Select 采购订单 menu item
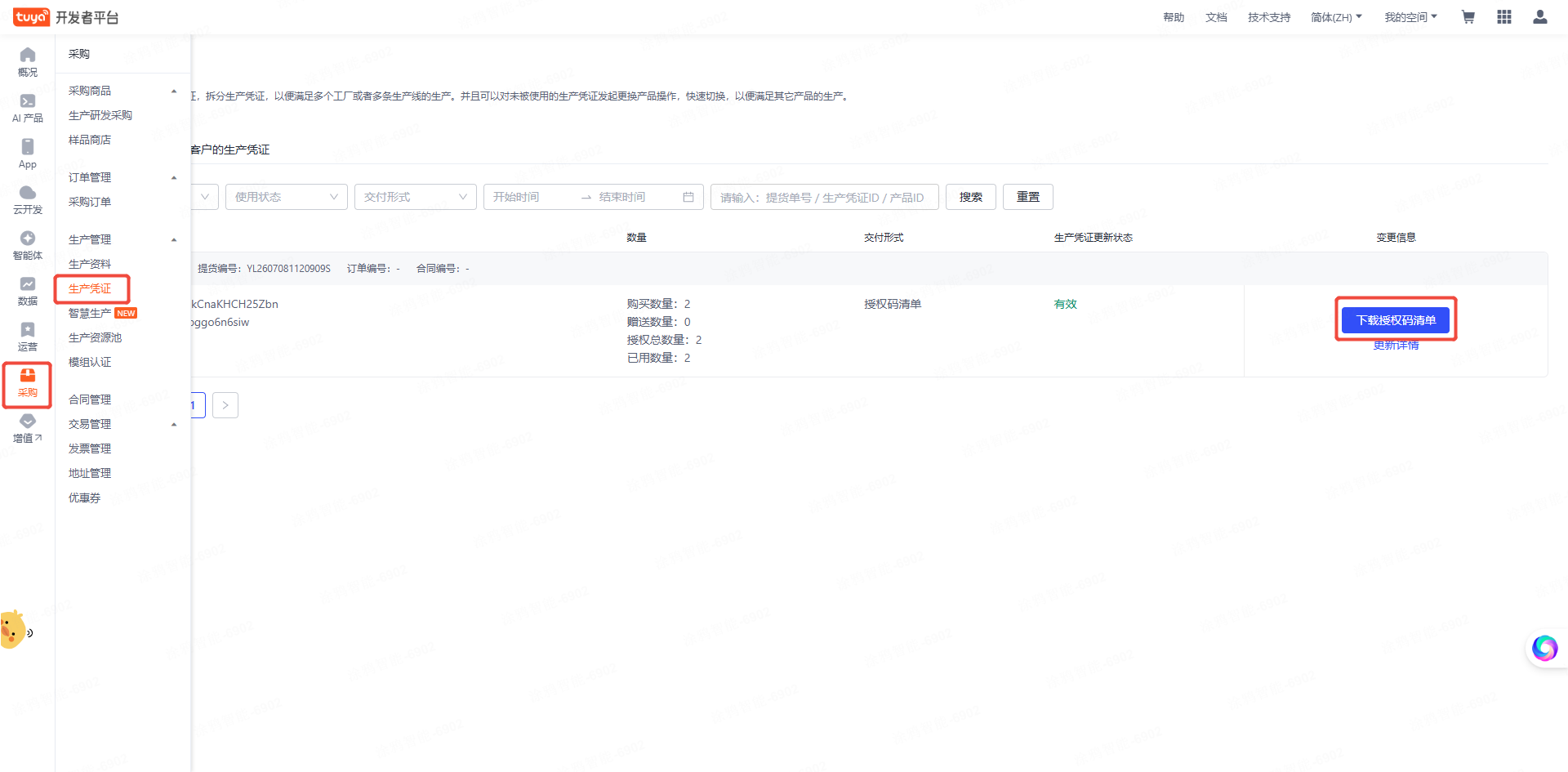 tap(90, 202)
